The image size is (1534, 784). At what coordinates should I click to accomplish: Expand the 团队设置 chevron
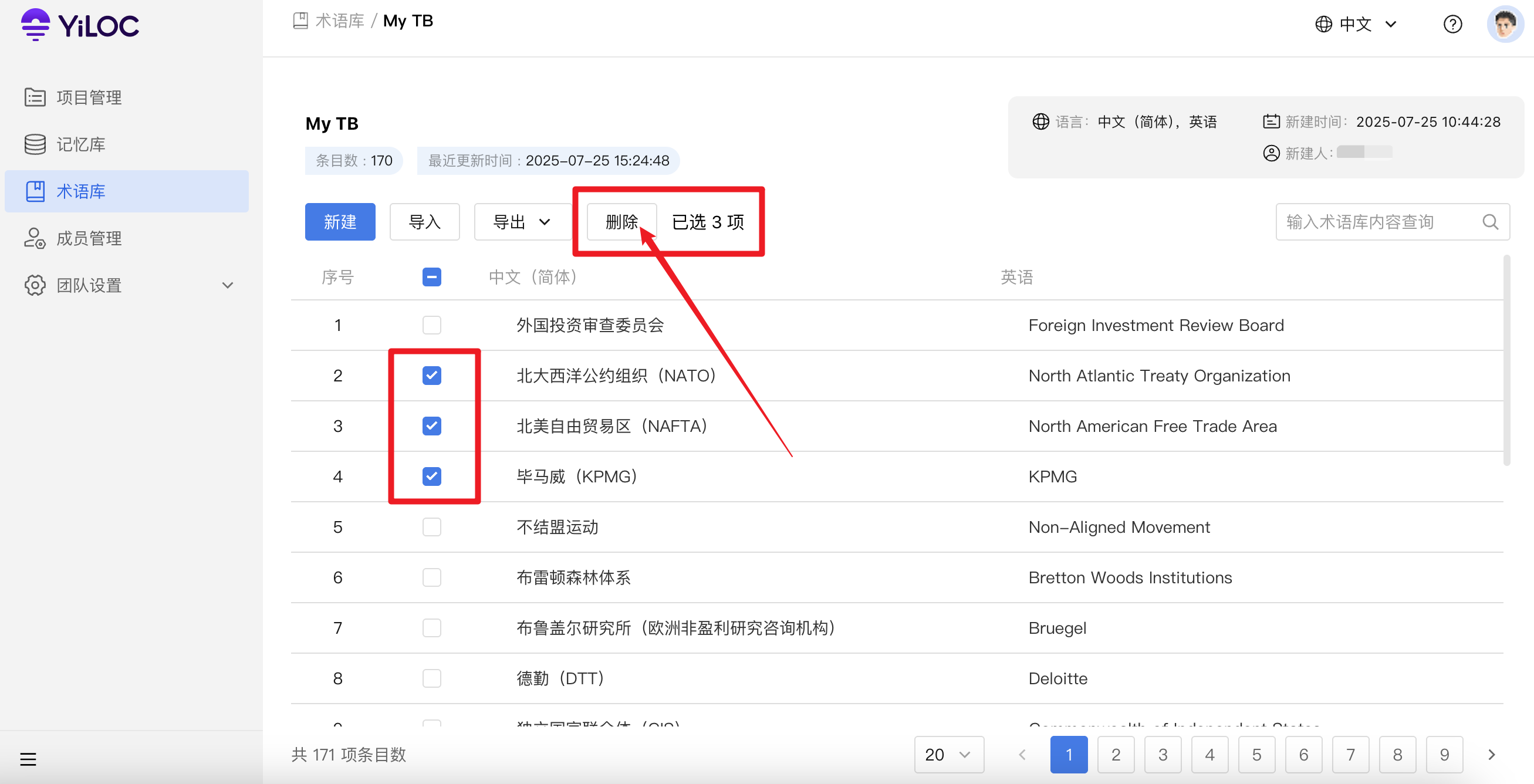click(x=228, y=285)
